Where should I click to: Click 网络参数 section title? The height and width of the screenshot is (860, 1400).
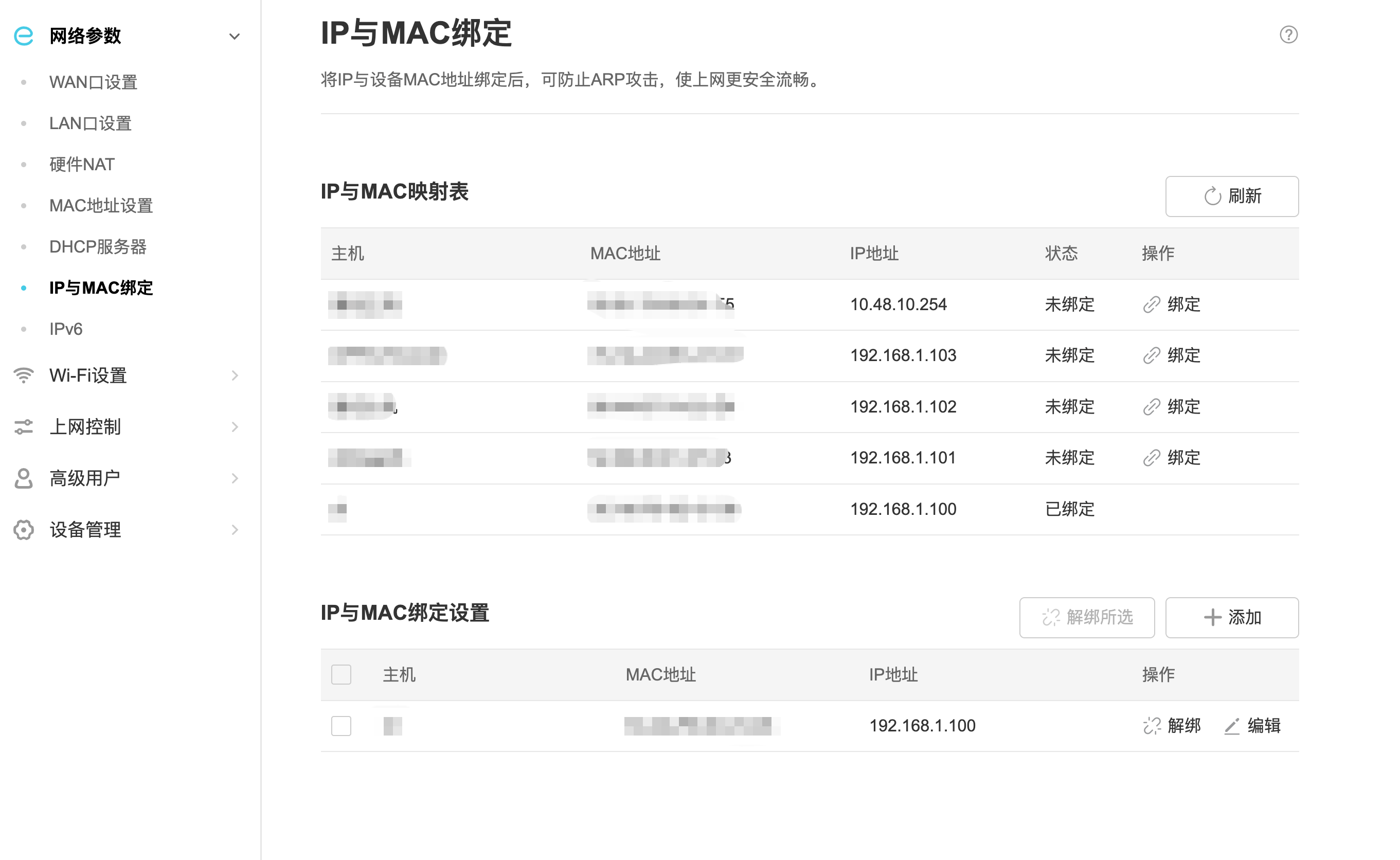pos(85,36)
